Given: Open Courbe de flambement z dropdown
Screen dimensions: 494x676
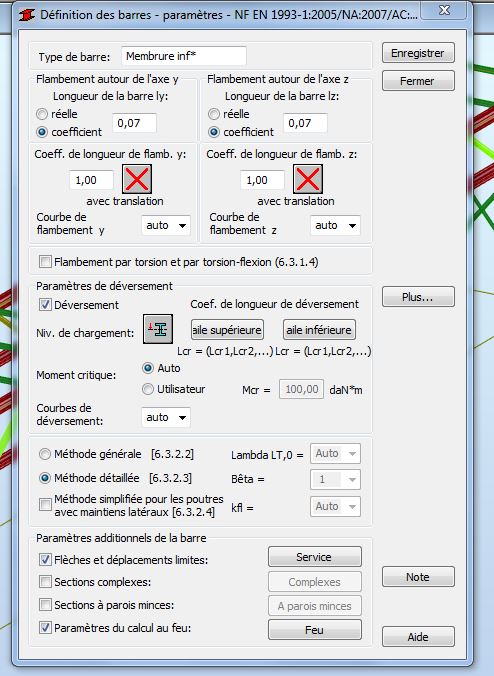Looking at the screenshot, I should 335,225.
